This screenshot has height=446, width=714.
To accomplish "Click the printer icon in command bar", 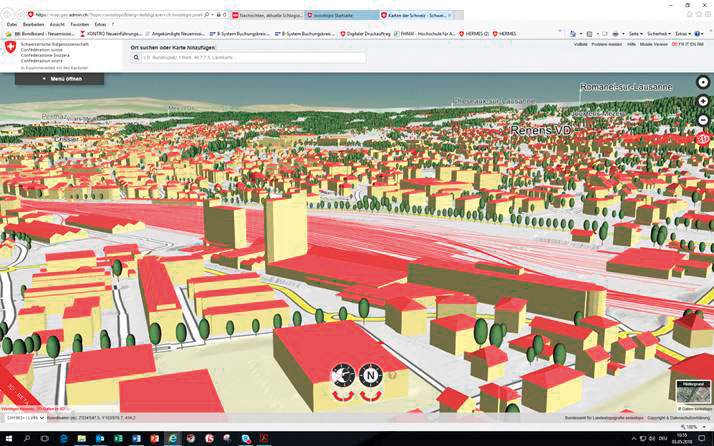I will [x=616, y=34].
